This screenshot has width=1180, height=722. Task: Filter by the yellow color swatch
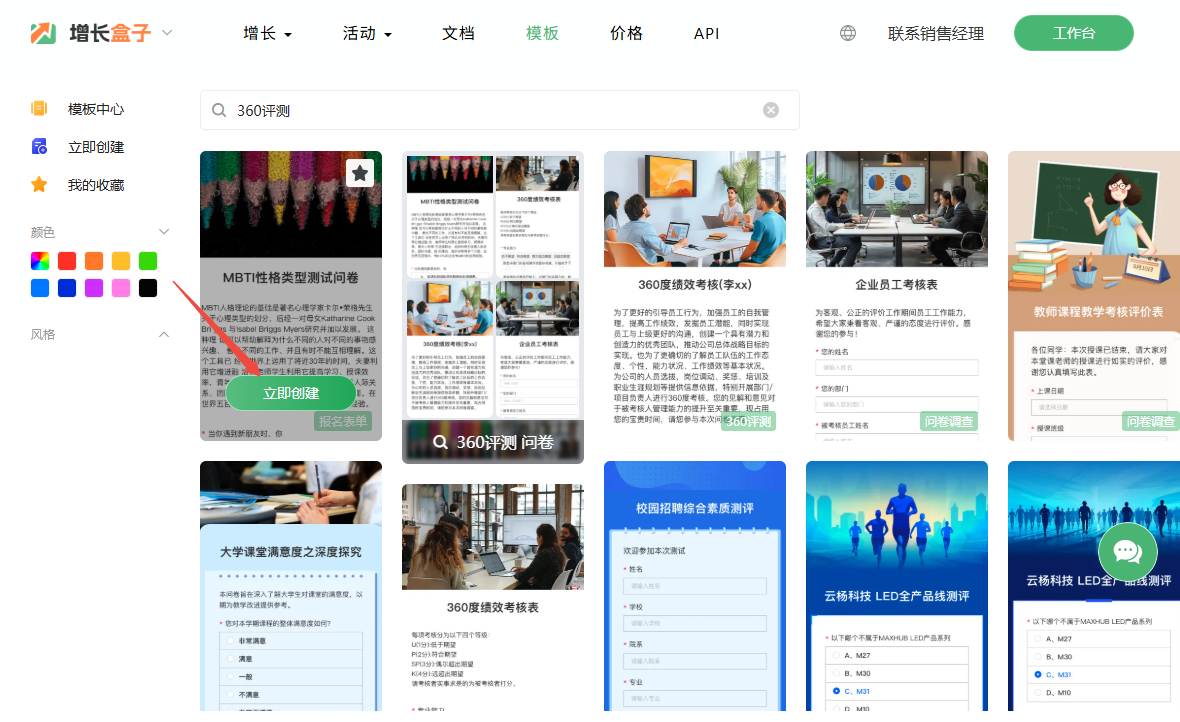(120, 261)
